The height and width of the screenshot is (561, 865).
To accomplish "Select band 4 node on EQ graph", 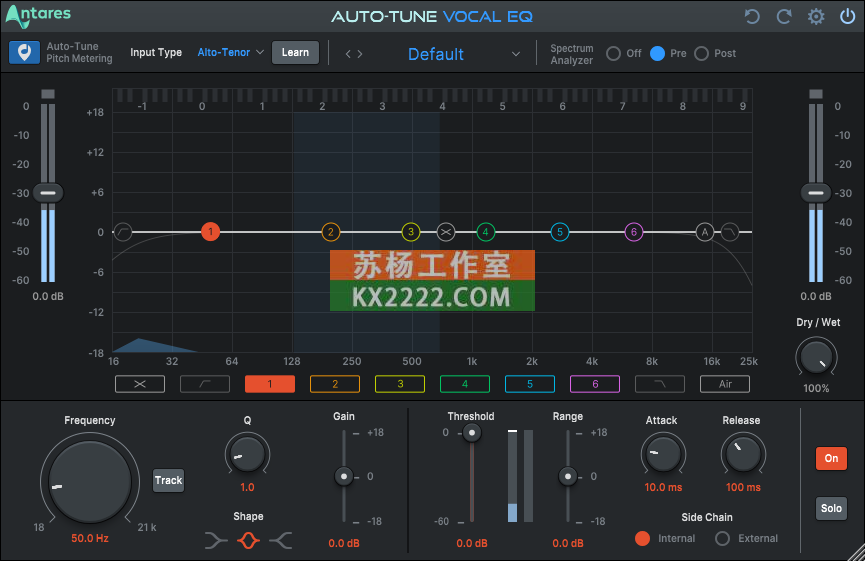I will tap(485, 232).
